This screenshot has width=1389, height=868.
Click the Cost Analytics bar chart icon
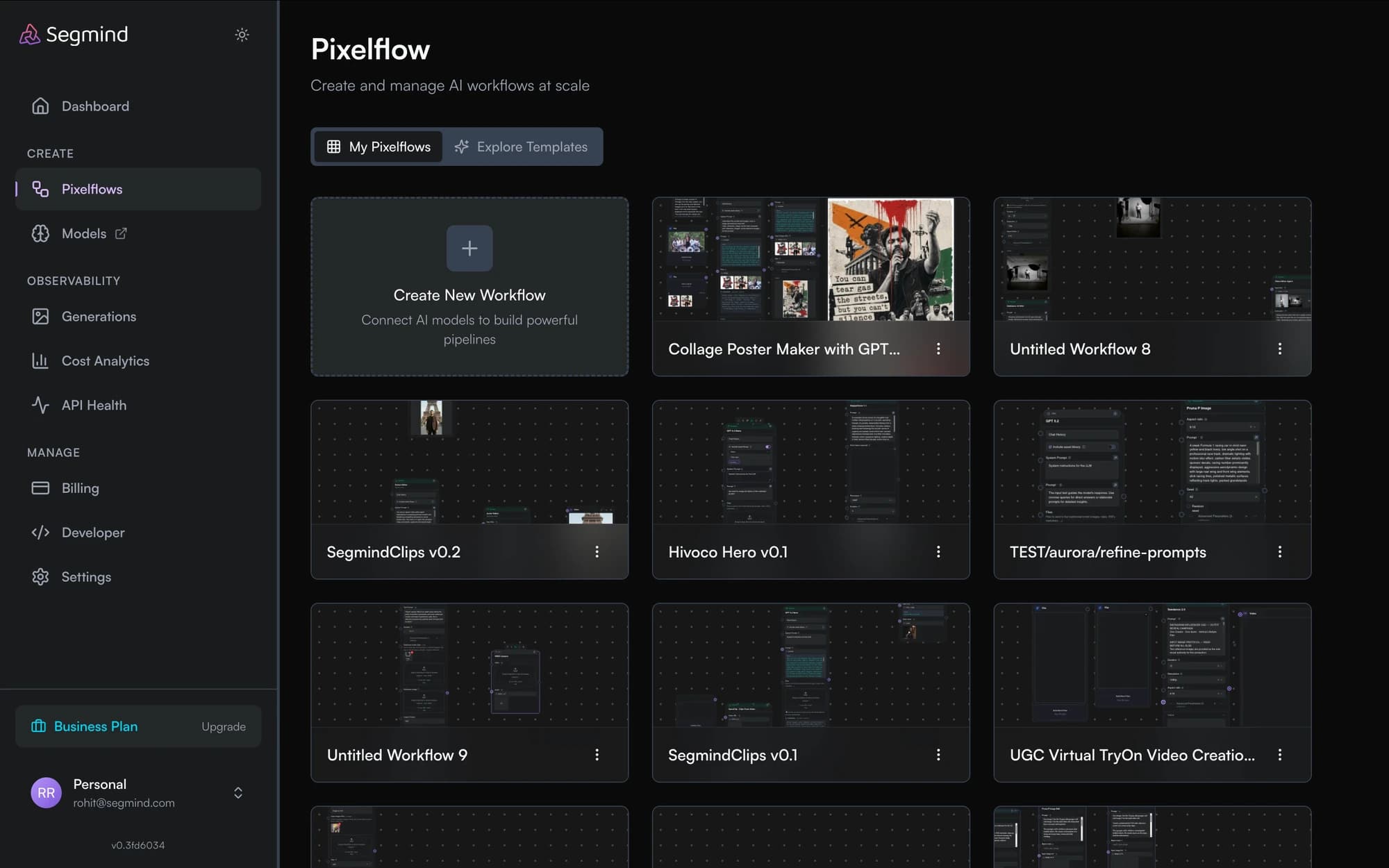coord(40,361)
